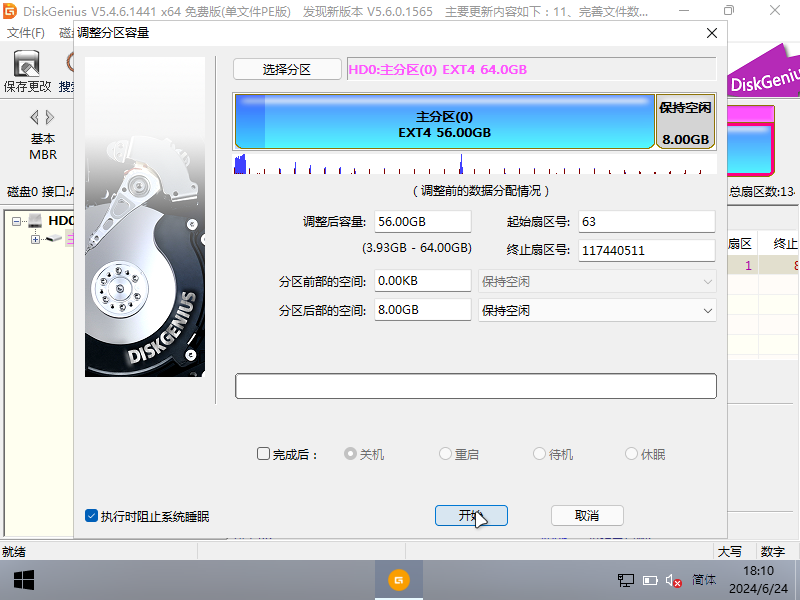Select the HD0 disk icon in tree
This screenshot has width=800, height=600.
[35, 220]
